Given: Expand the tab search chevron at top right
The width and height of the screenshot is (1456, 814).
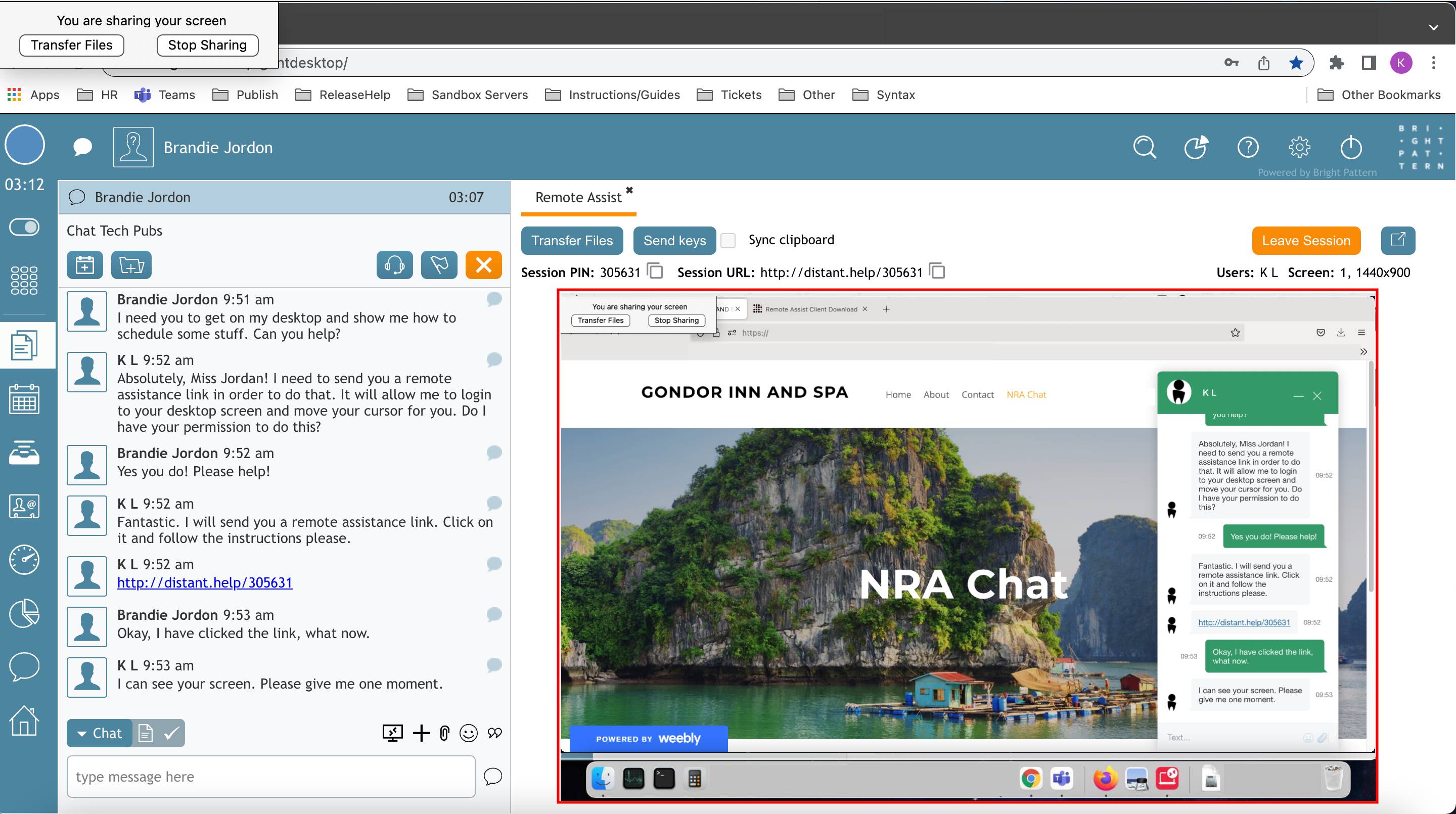Looking at the screenshot, I should 1433,27.
